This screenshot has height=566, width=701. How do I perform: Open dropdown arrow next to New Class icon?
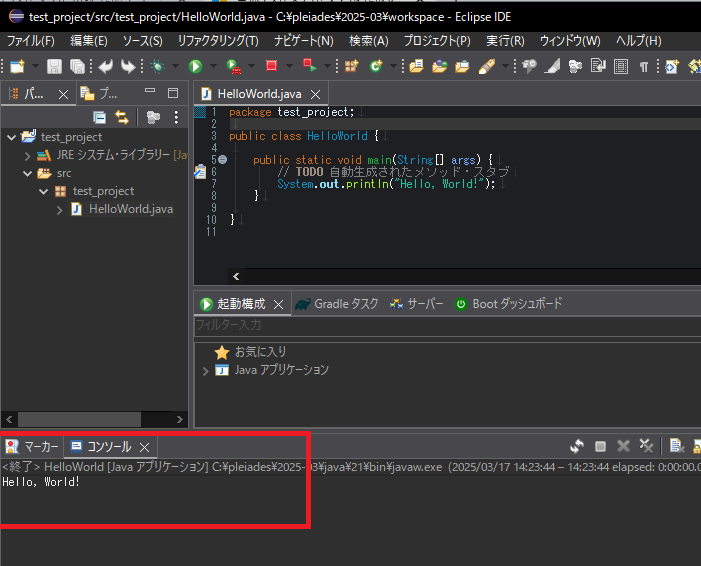(x=393, y=67)
